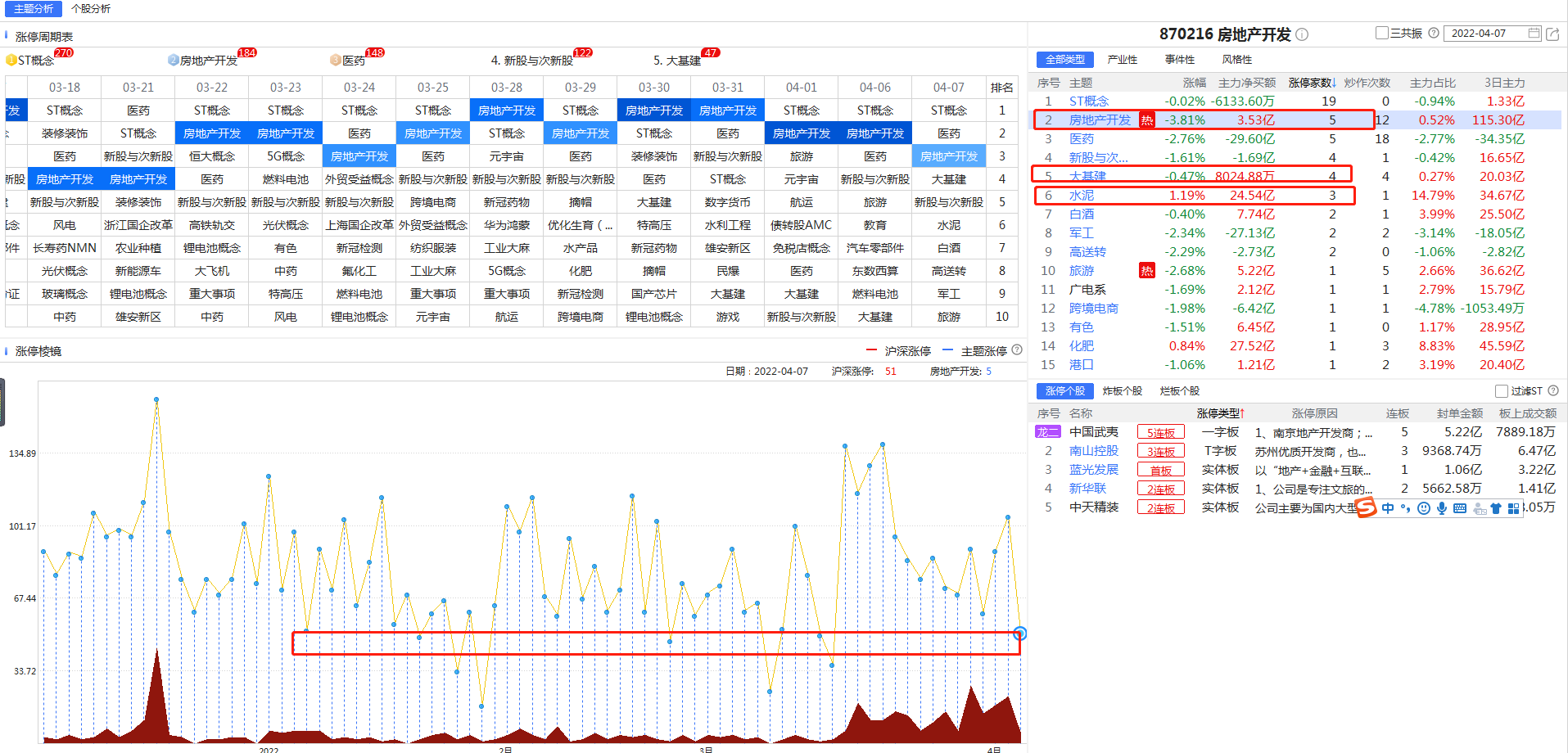Sort by 涨停类型 column header
Viewport: 1568px width, 753px height.
[1220, 413]
